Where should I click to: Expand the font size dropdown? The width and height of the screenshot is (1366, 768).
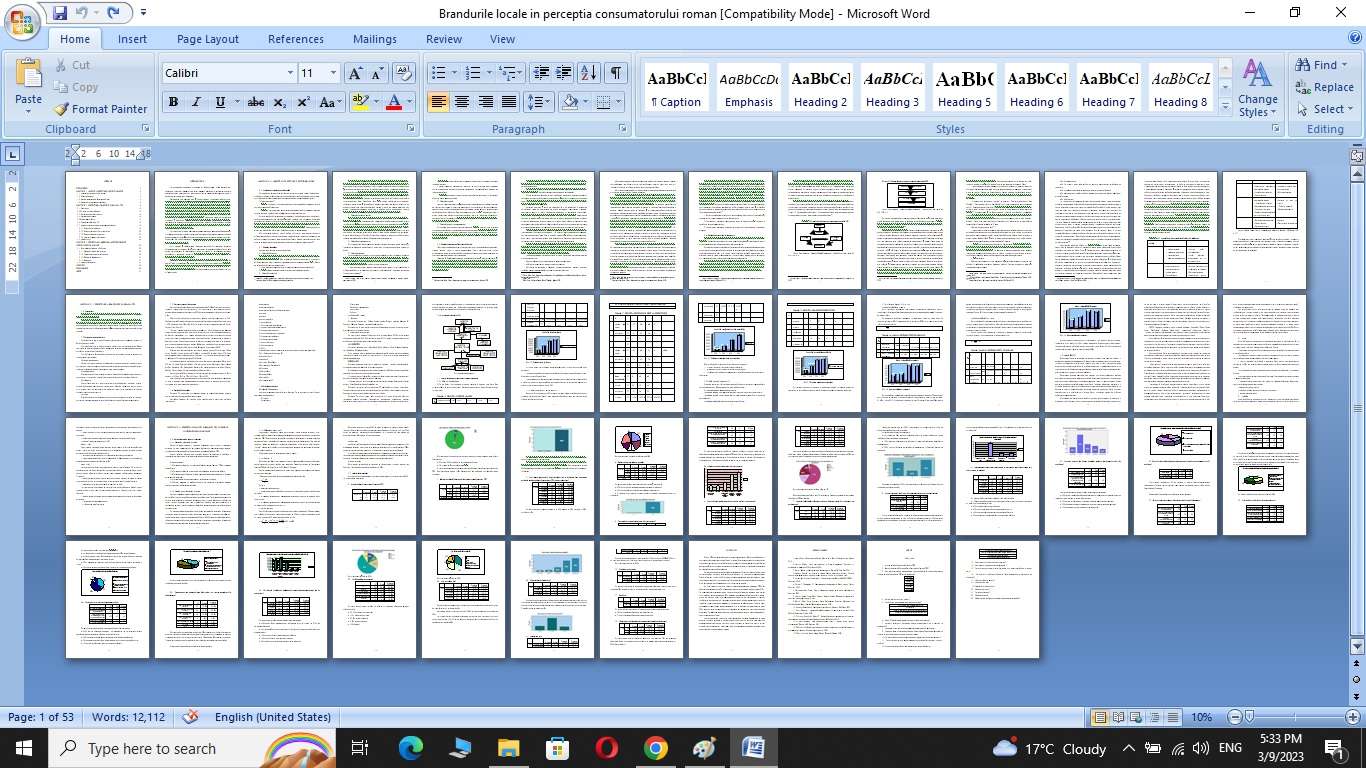[x=334, y=73]
